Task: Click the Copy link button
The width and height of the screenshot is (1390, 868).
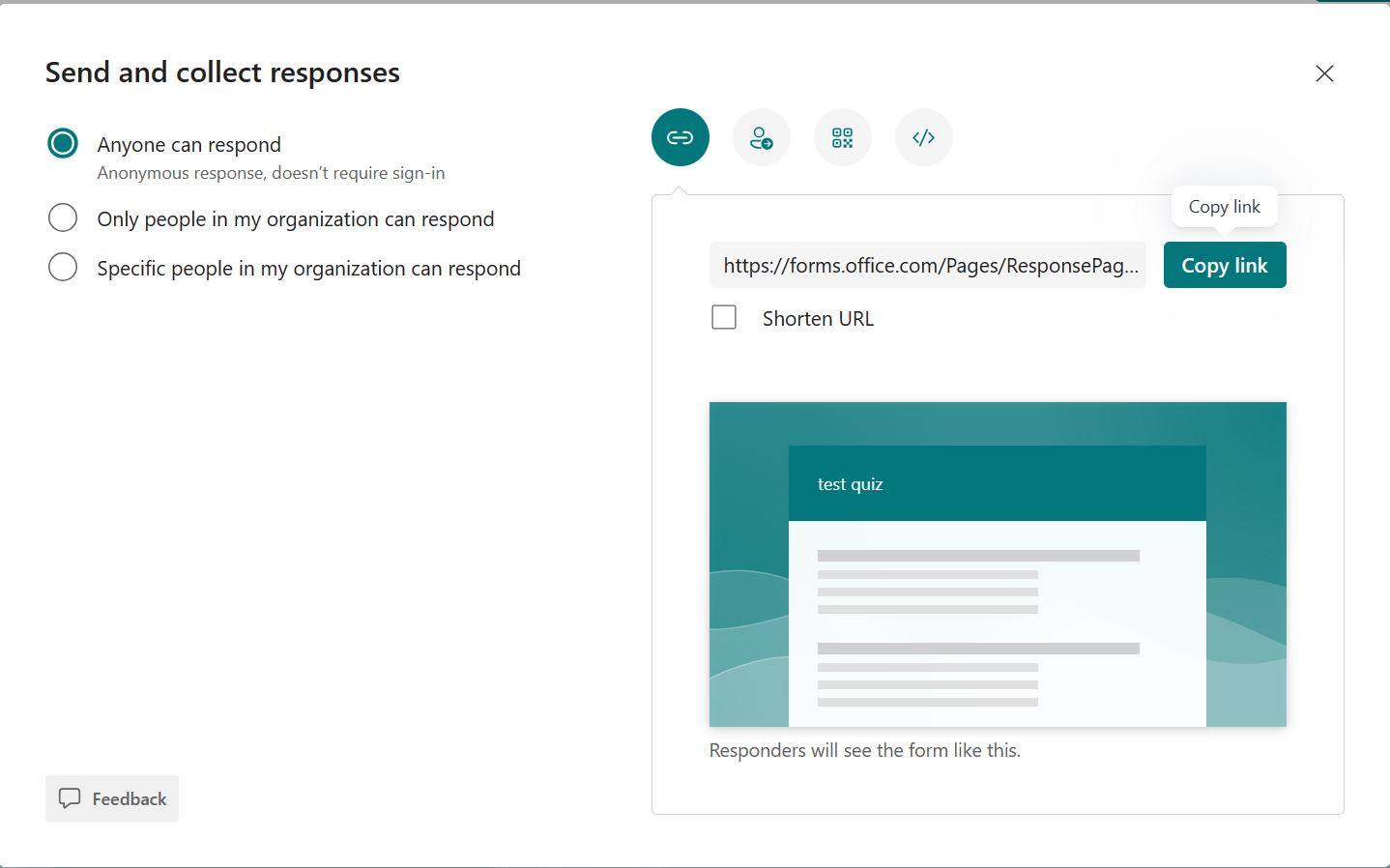Action: (x=1225, y=265)
